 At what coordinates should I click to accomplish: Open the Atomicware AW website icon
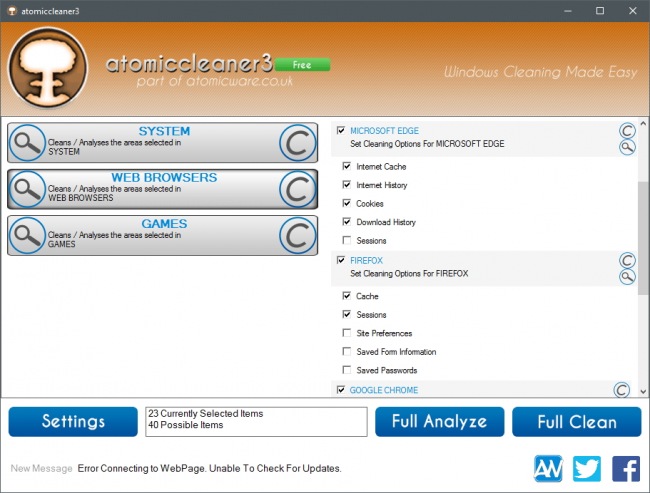(548, 469)
